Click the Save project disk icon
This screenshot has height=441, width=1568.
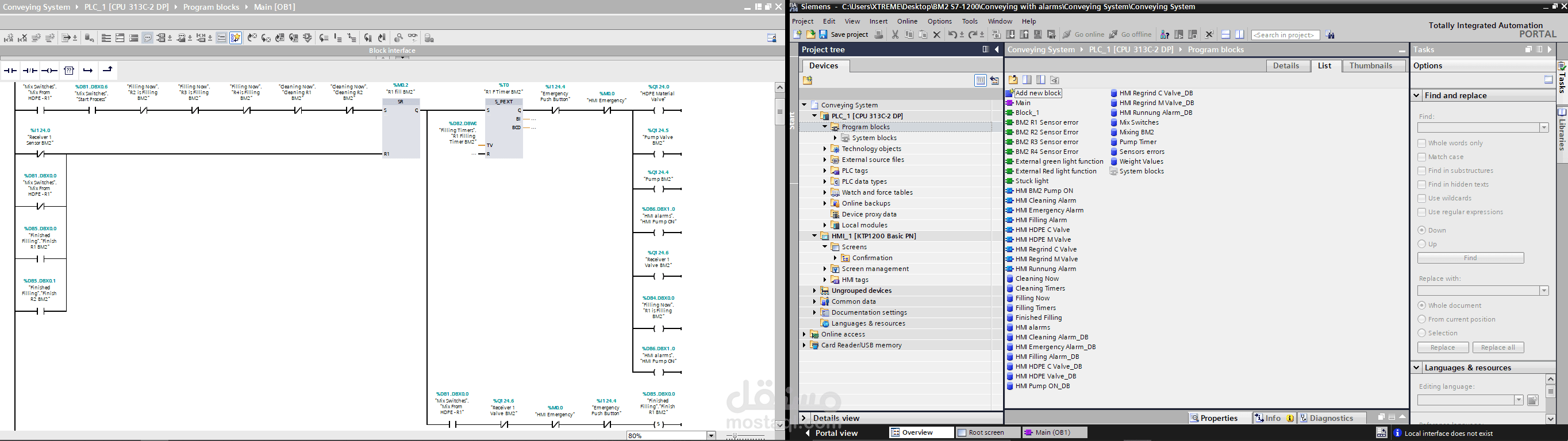click(823, 34)
